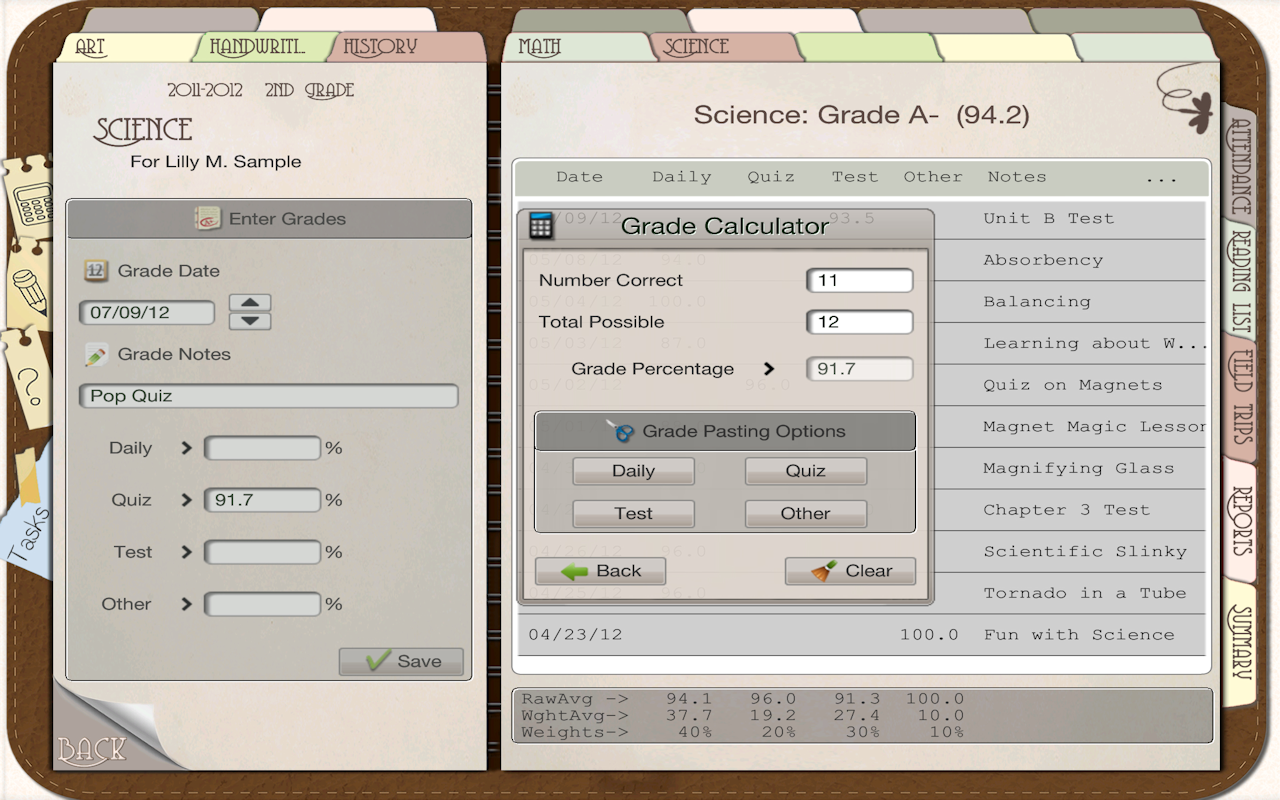Click the Number Correct field
Viewport: 1280px width, 800px height.
pyautogui.click(x=860, y=281)
